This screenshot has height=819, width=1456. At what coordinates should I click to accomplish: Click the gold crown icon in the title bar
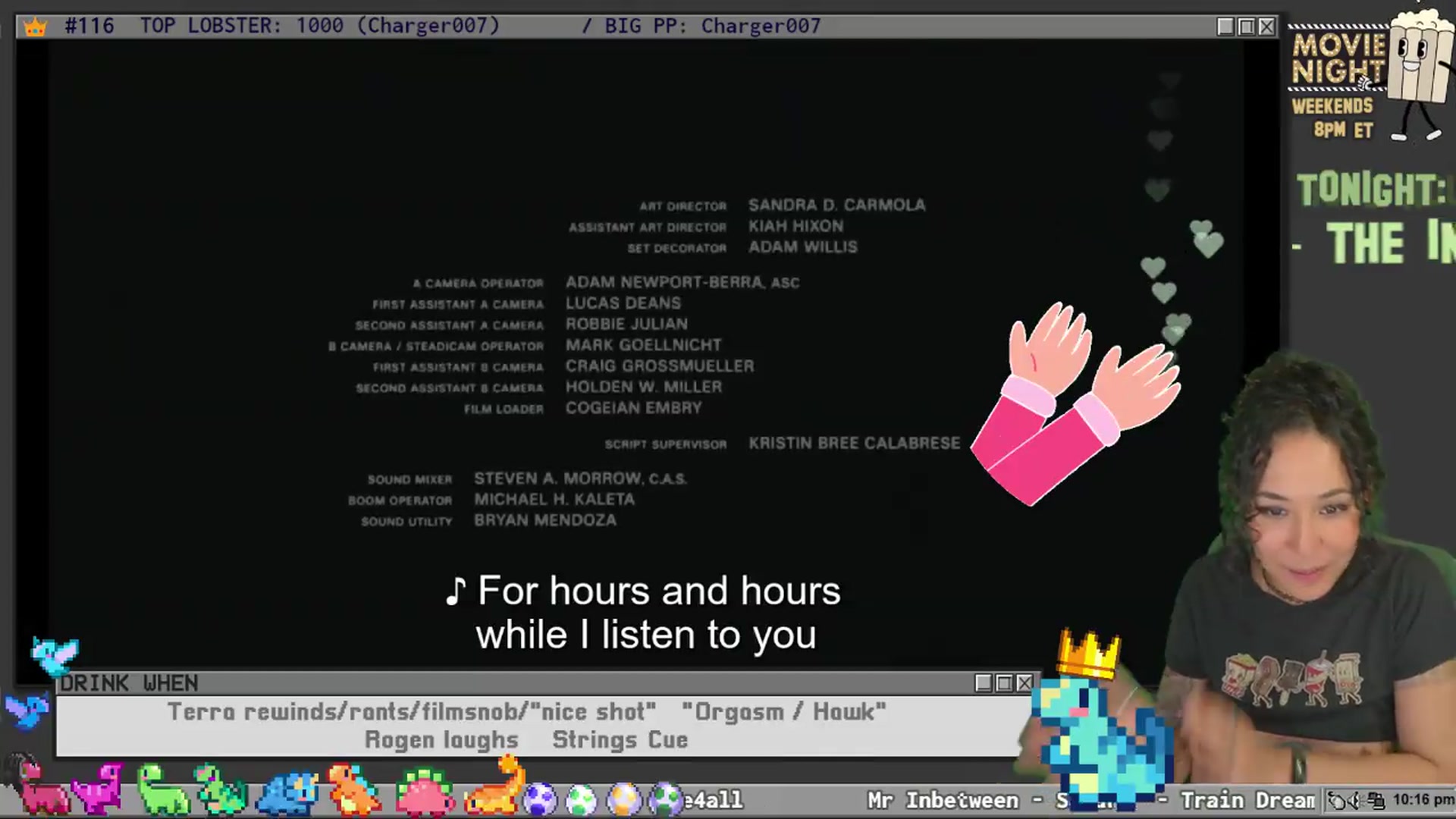click(x=35, y=27)
